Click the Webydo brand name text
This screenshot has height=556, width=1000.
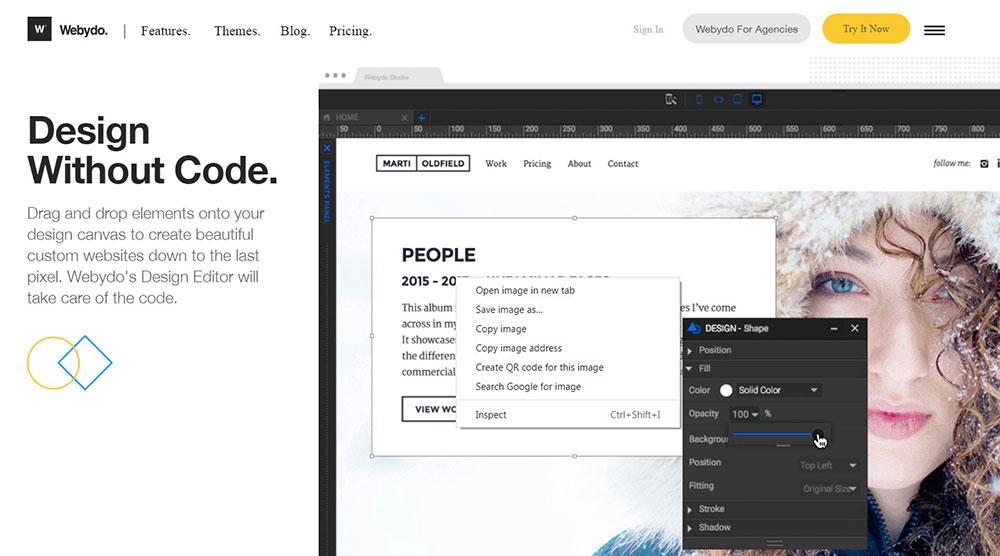click(84, 30)
